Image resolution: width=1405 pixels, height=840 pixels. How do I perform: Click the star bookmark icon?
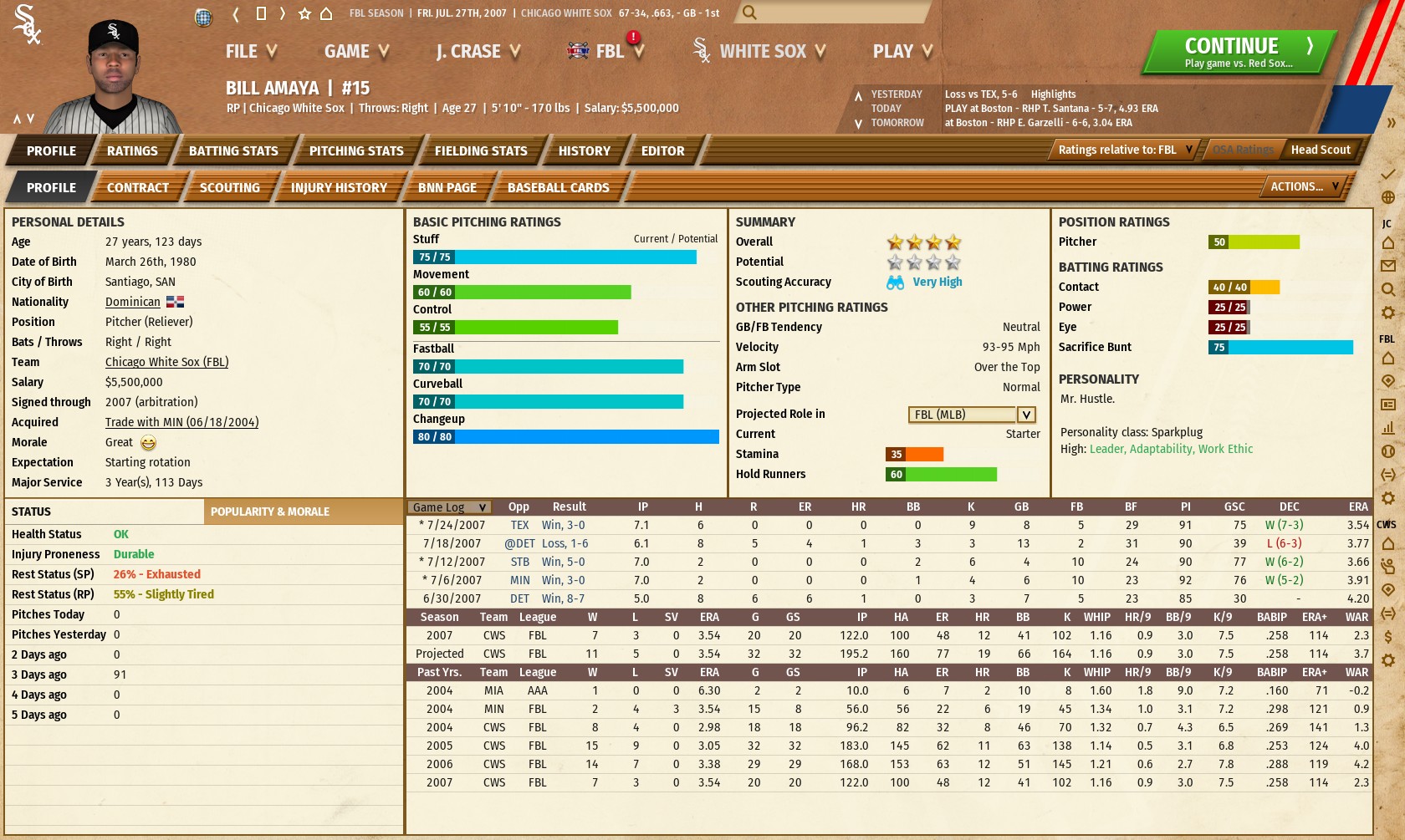(304, 13)
